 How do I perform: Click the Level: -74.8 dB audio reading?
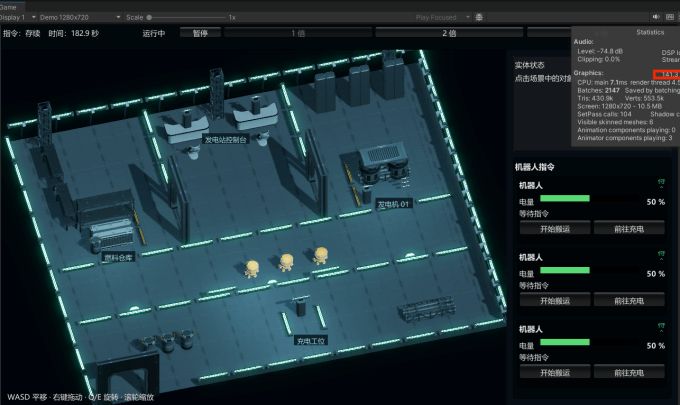(x=600, y=51)
